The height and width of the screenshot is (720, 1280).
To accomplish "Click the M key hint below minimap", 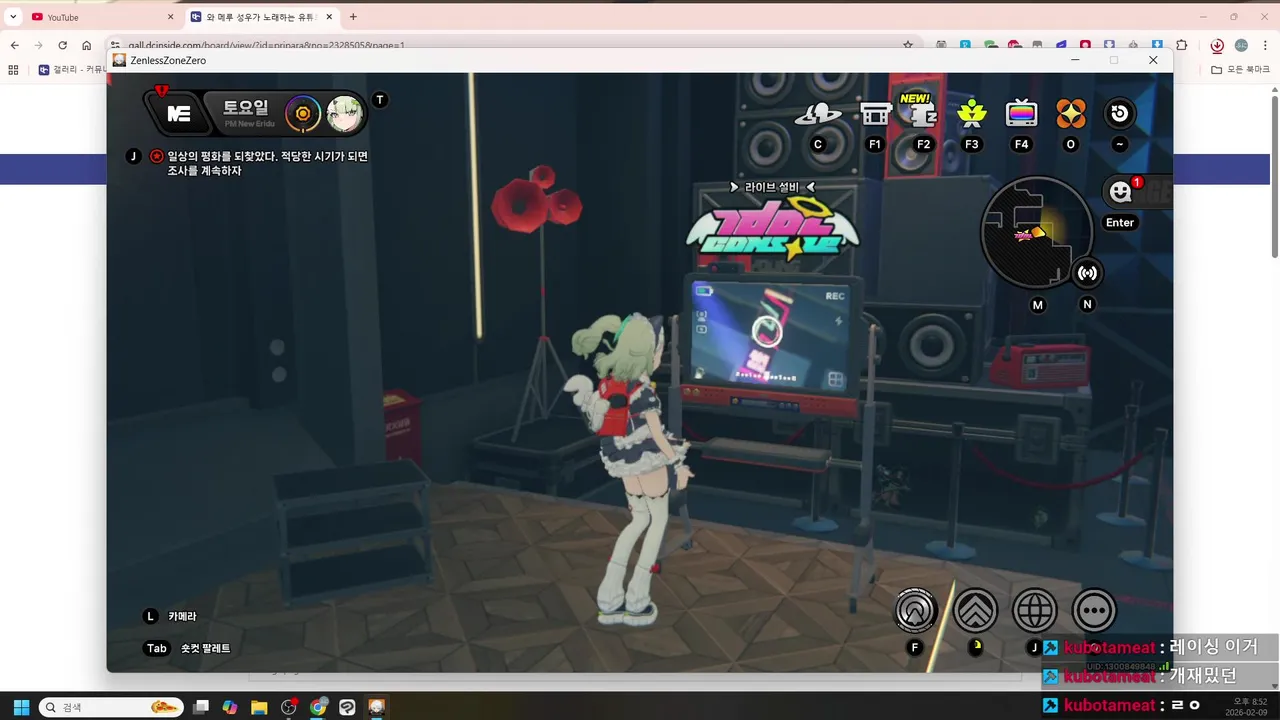I will click(1038, 305).
